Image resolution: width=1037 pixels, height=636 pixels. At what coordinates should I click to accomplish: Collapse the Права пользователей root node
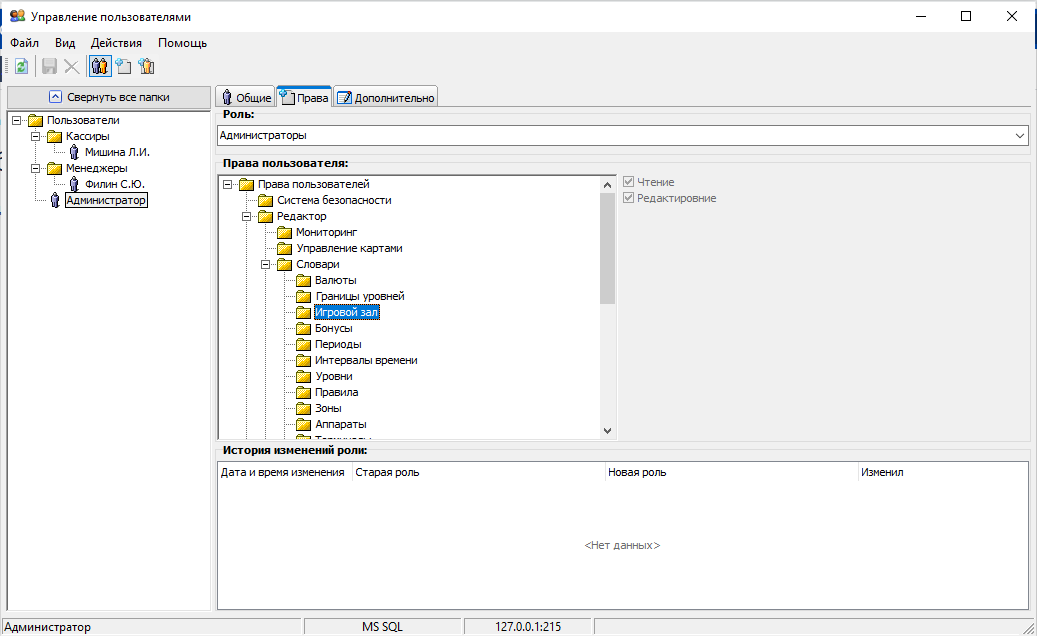pos(228,184)
